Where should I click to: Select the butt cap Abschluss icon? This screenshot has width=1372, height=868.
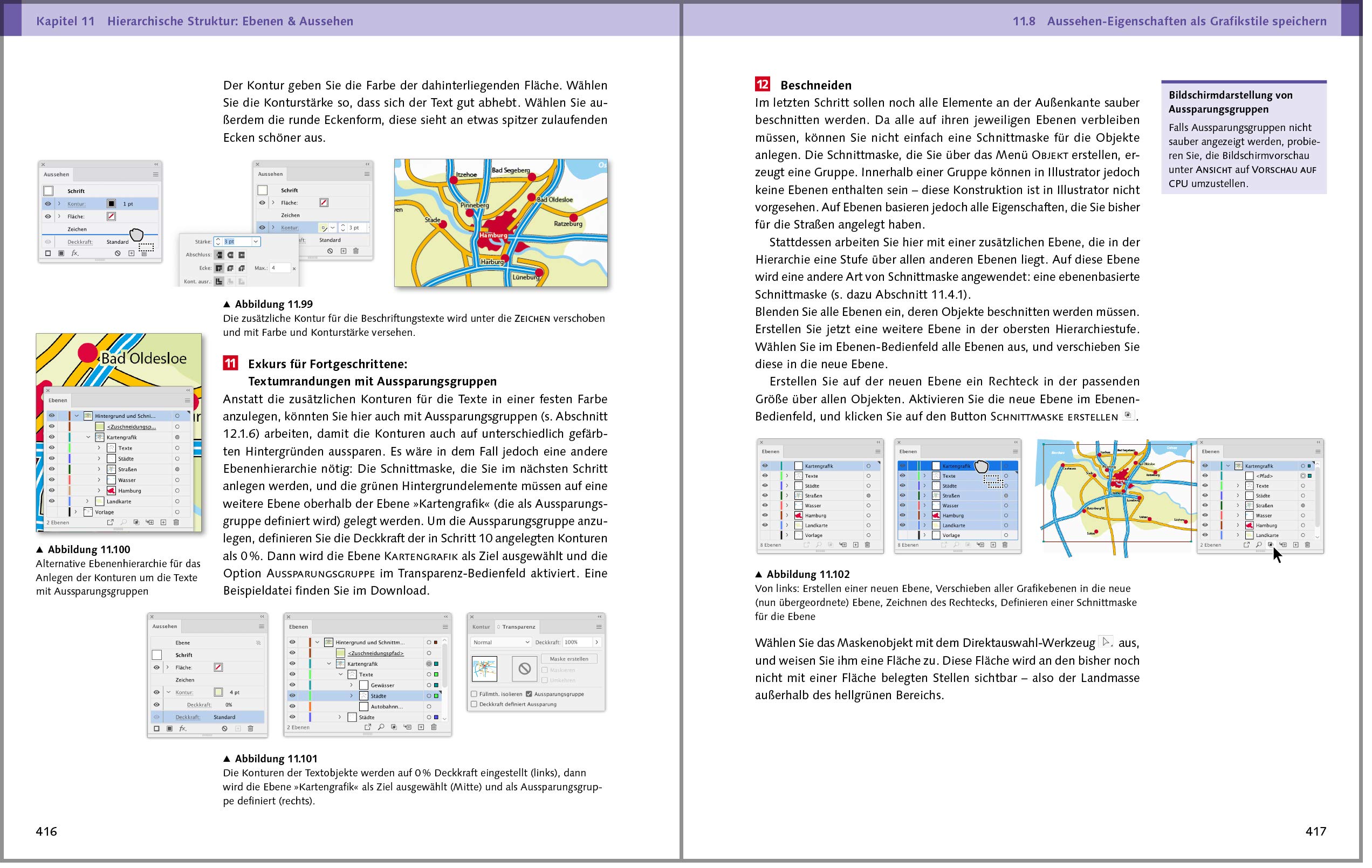tap(220, 256)
